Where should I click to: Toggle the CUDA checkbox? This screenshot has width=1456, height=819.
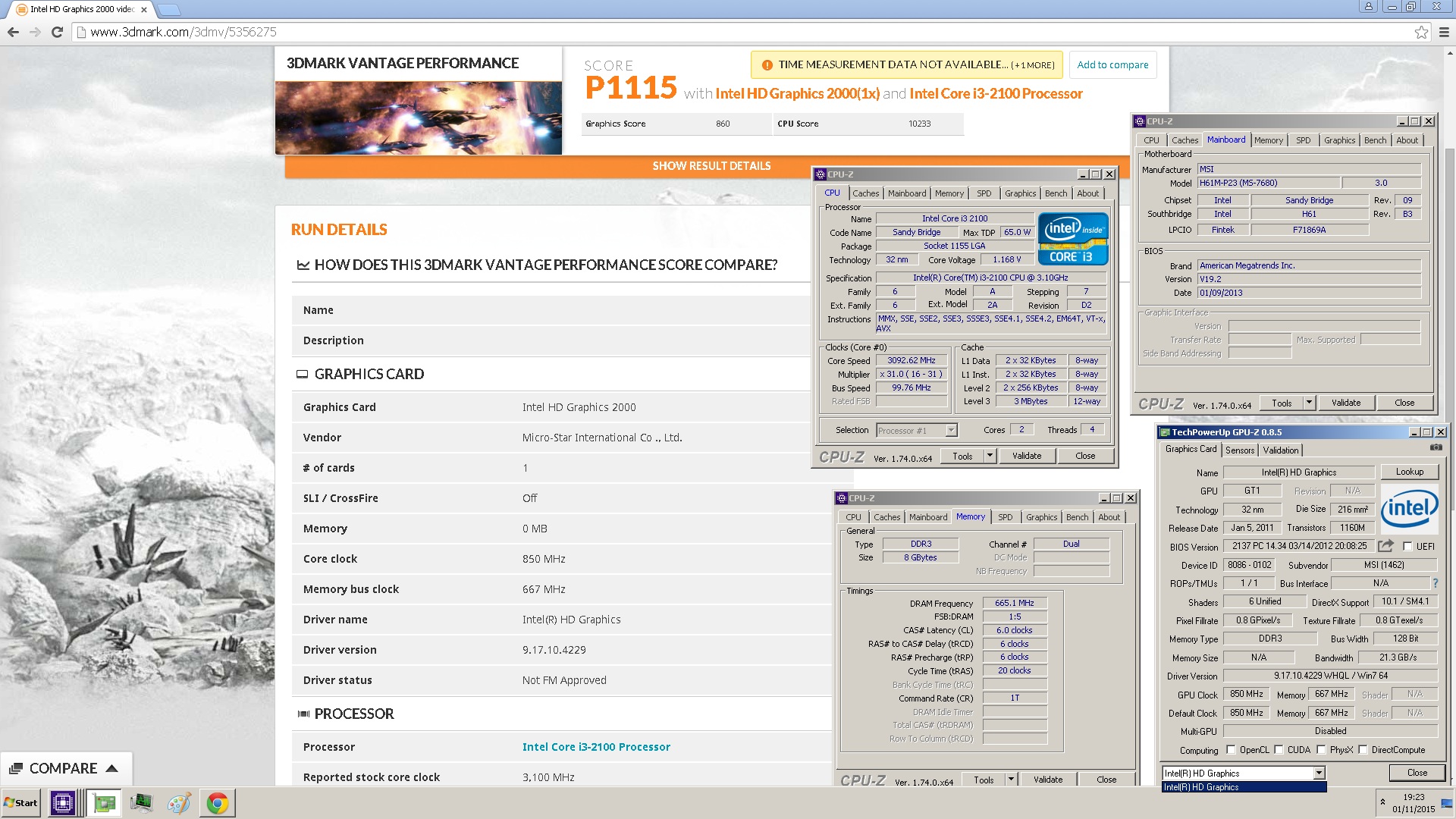coord(1279,750)
